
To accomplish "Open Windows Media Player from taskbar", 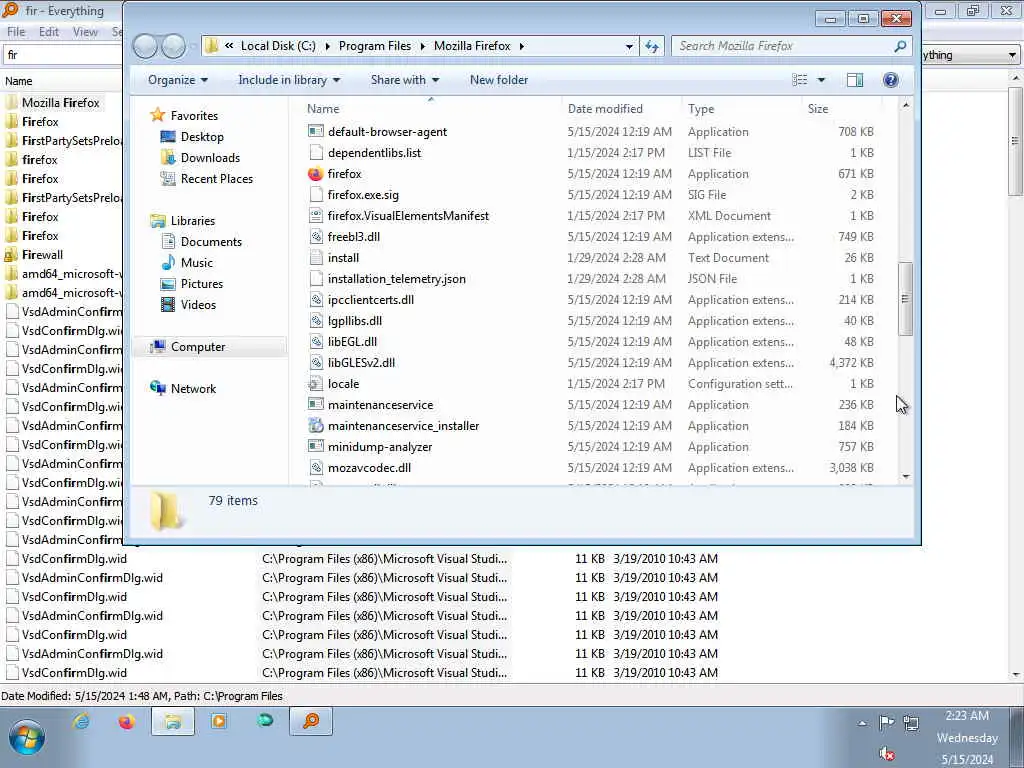I will [219, 721].
